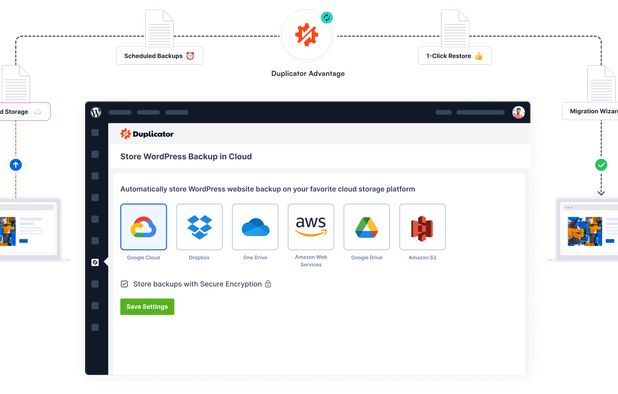Image resolution: width=618 pixels, height=394 pixels.
Task: Click the Storage label with cloud
Action: pyautogui.click(x=24, y=112)
